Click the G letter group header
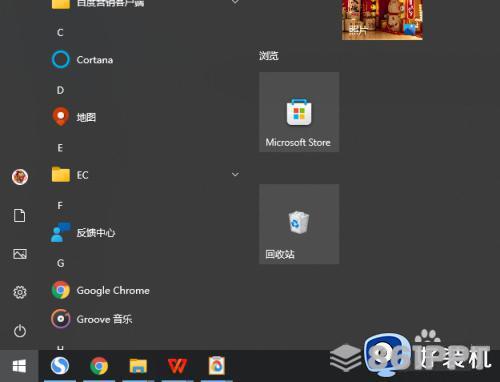 (60, 263)
